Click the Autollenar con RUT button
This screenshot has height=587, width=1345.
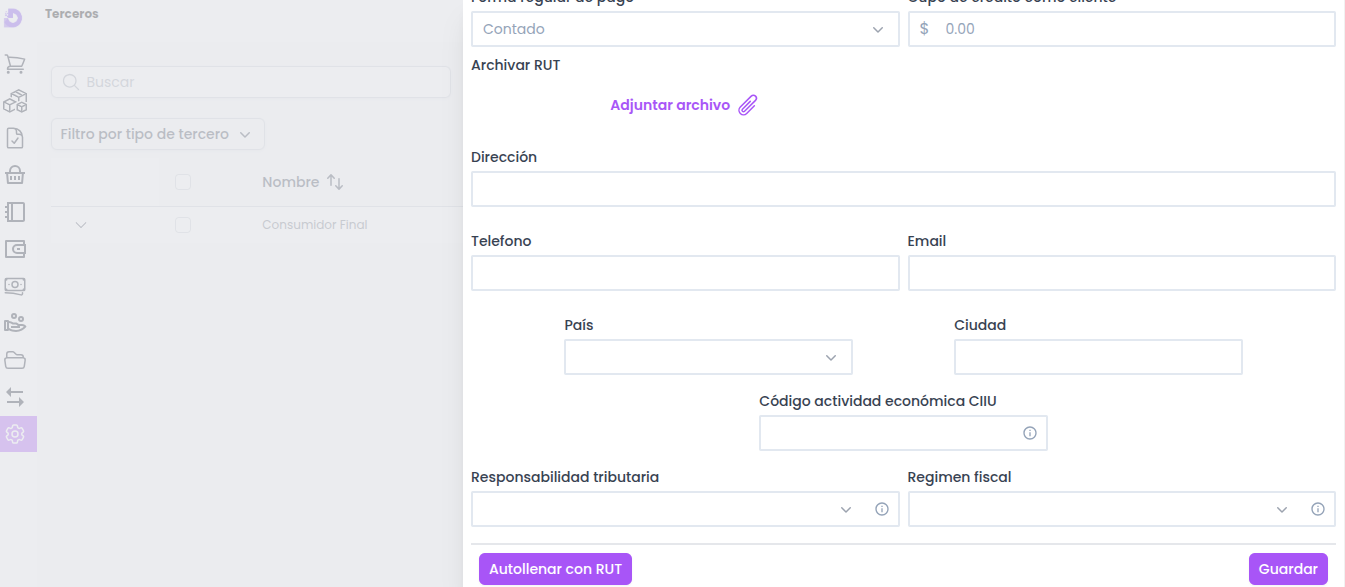coord(555,569)
